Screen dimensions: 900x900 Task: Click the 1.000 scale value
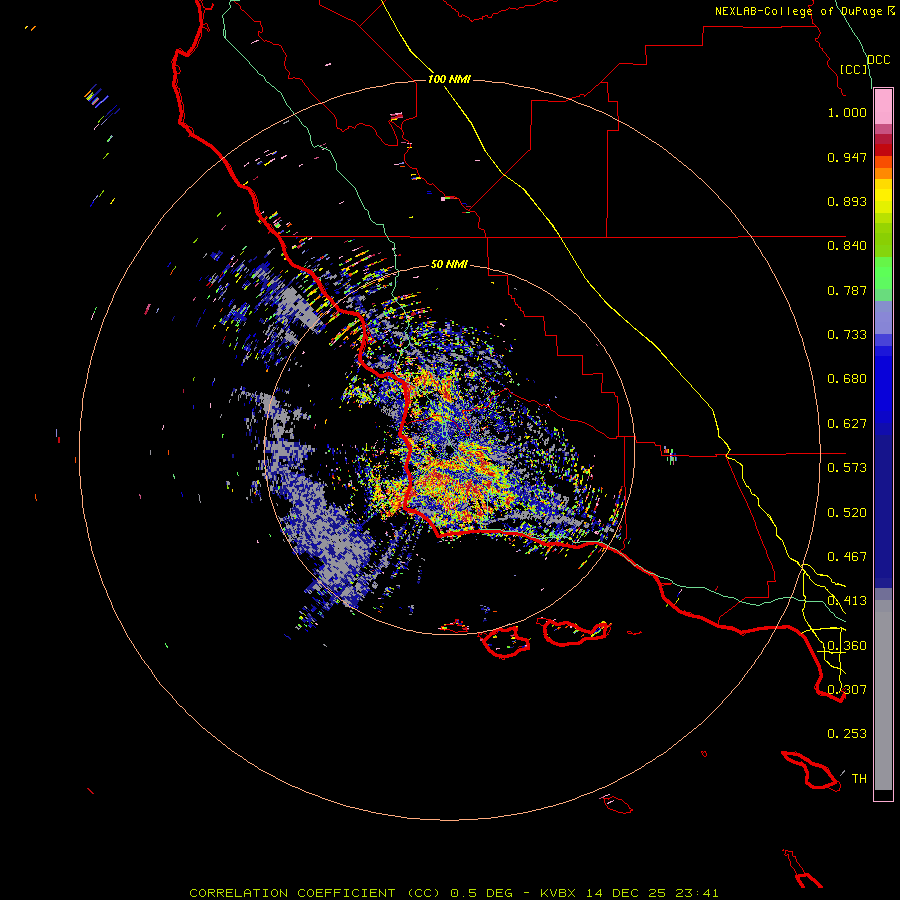click(x=847, y=112)
